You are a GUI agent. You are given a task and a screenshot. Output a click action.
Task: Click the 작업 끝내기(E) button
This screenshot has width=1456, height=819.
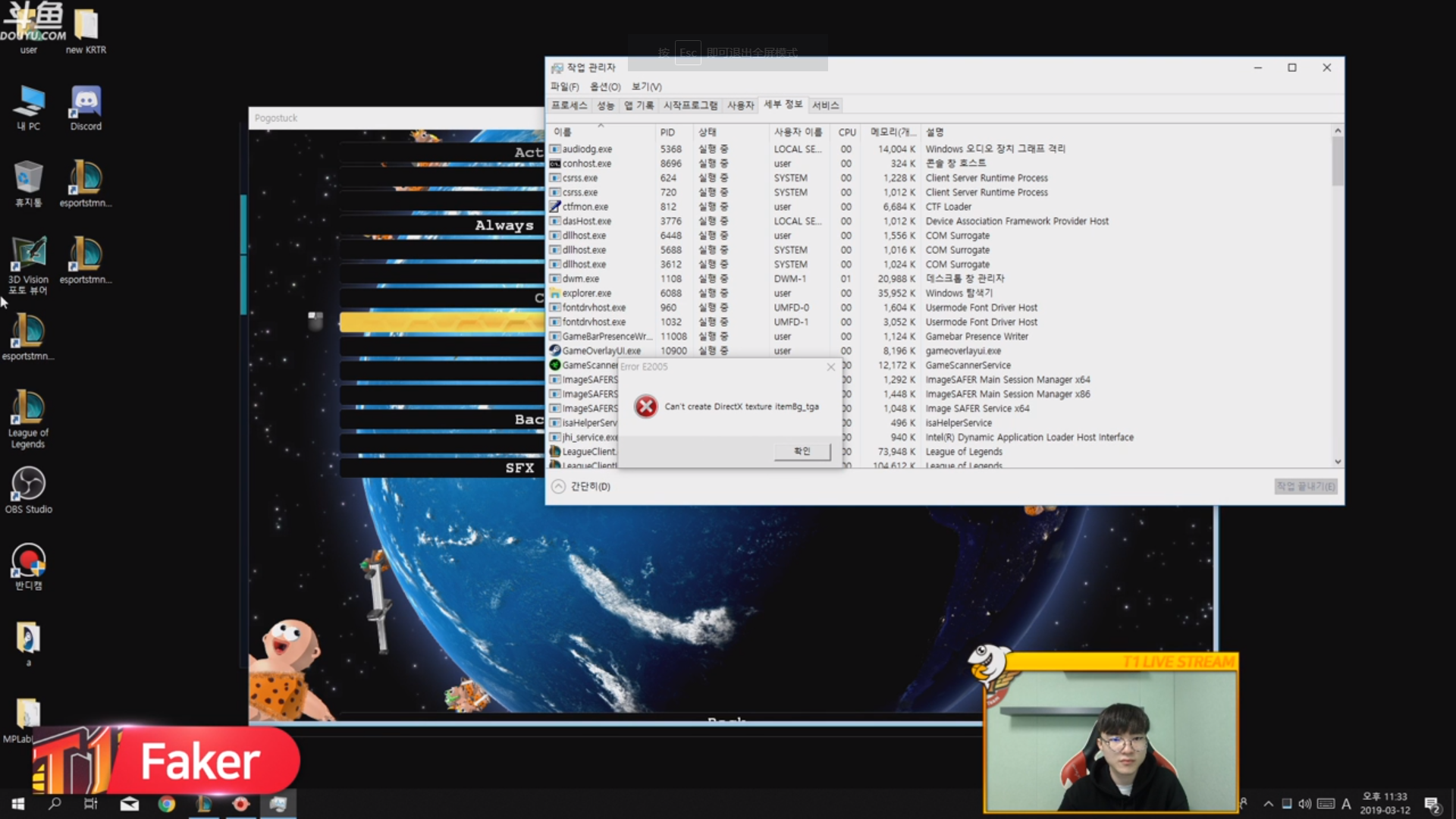point(1305,486)
